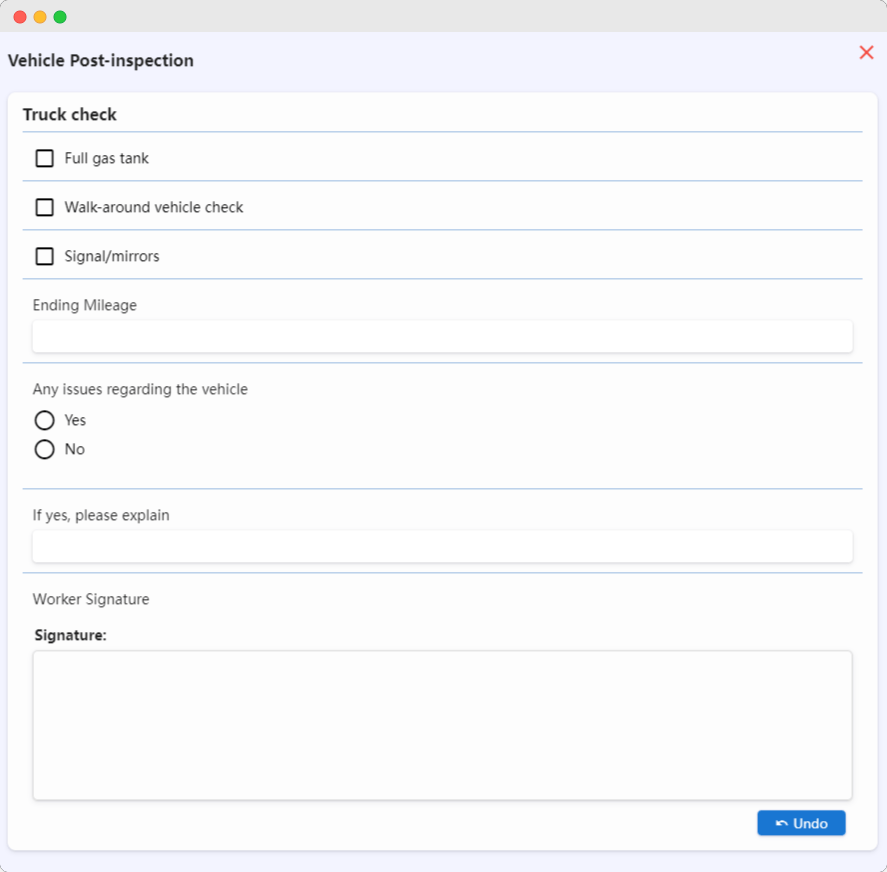Click the 'Any issues regarding the vehicle' question text

point(140,389)
